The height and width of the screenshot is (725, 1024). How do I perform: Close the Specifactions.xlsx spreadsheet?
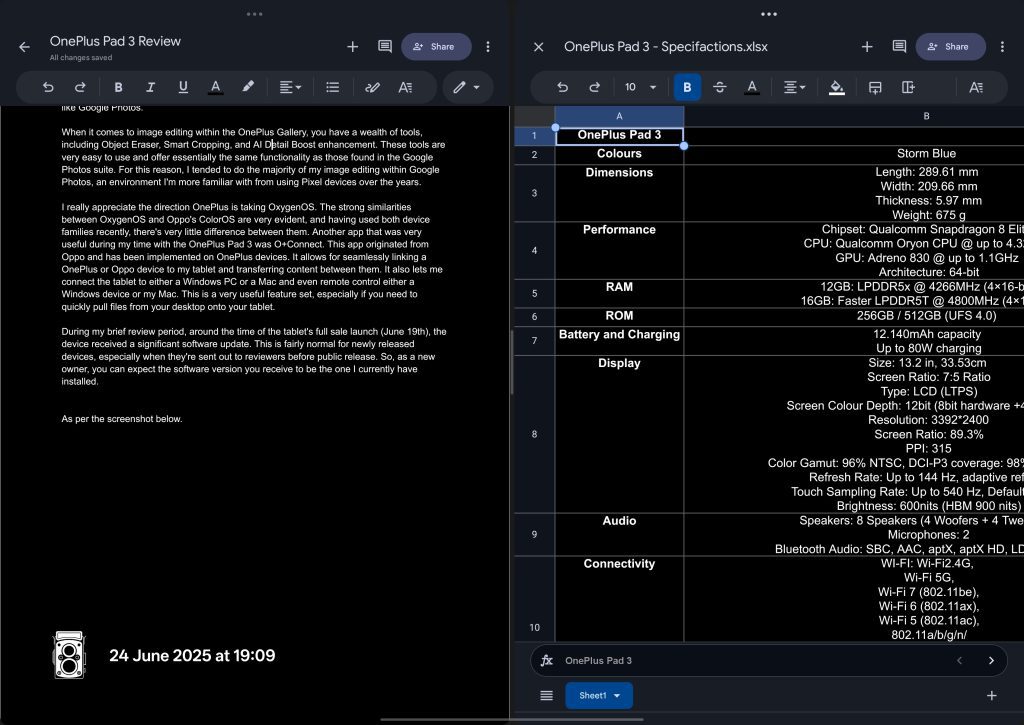[x=538, y=46]
